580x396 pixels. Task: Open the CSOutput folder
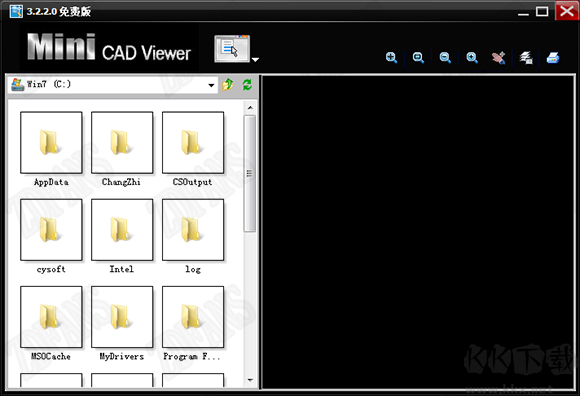193,143
